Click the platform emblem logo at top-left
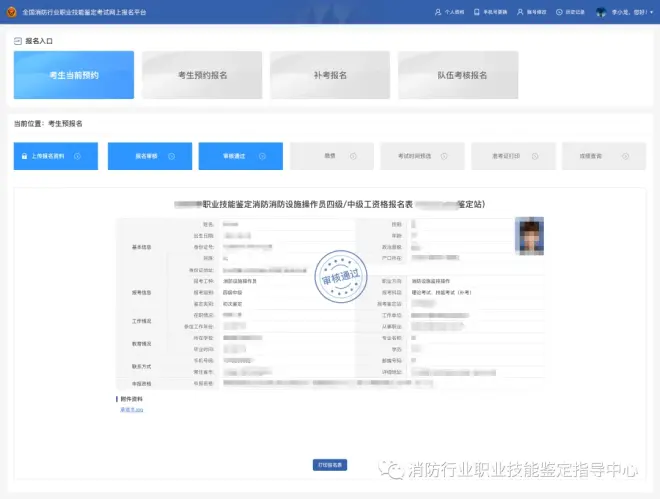Viewport: 660px width, 499px height. click(x=11, y=12)
